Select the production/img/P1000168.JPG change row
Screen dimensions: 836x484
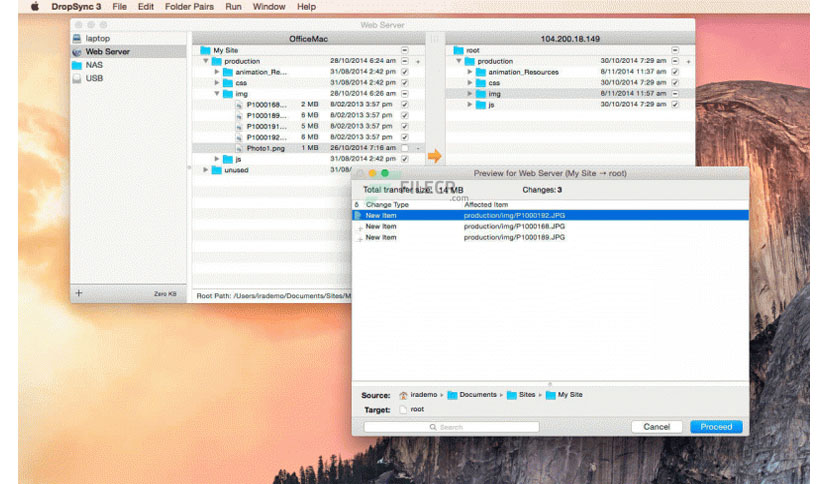click(x=550, y=227)
